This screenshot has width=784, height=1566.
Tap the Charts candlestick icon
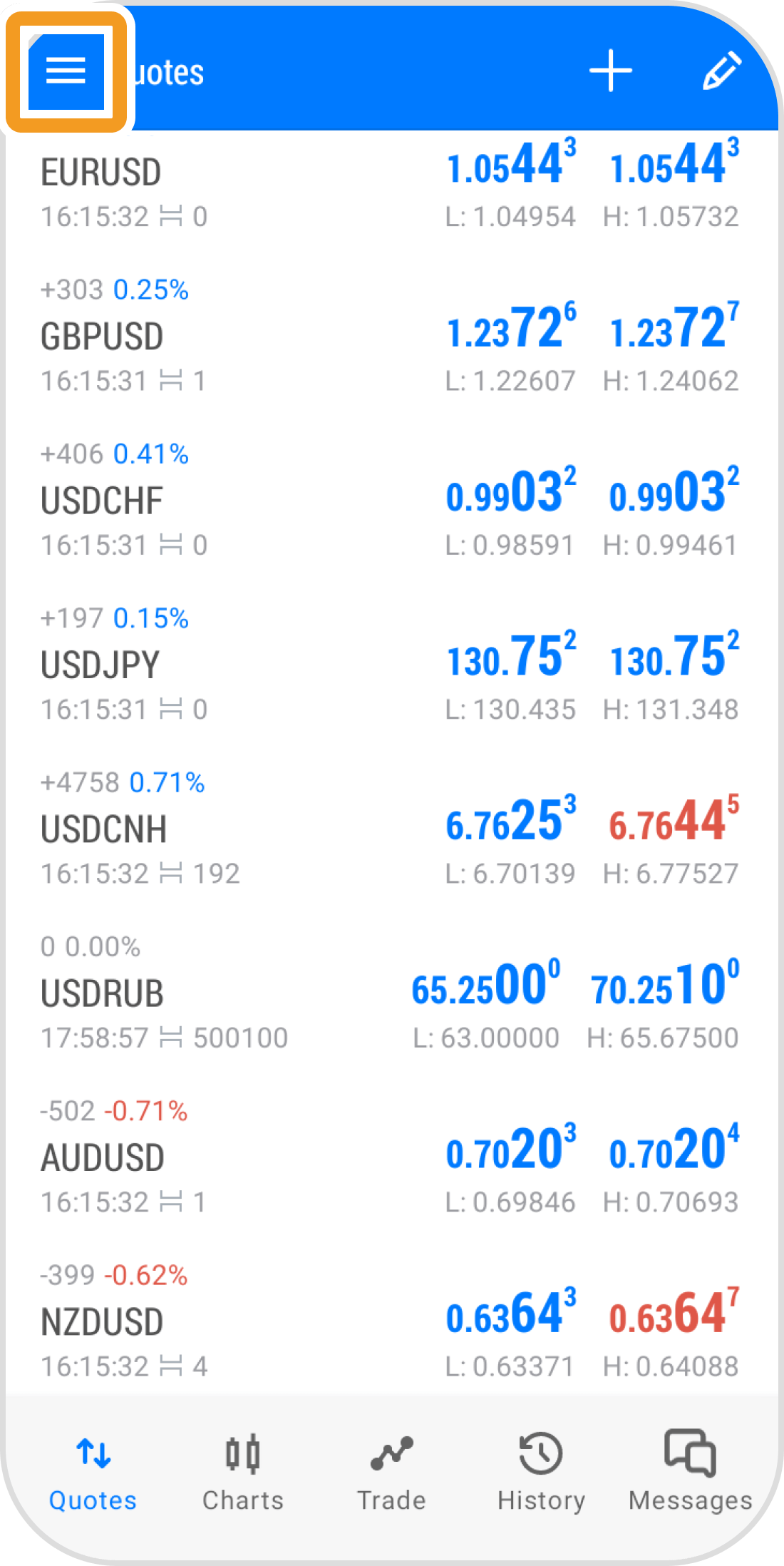(x=242, y=1453)
